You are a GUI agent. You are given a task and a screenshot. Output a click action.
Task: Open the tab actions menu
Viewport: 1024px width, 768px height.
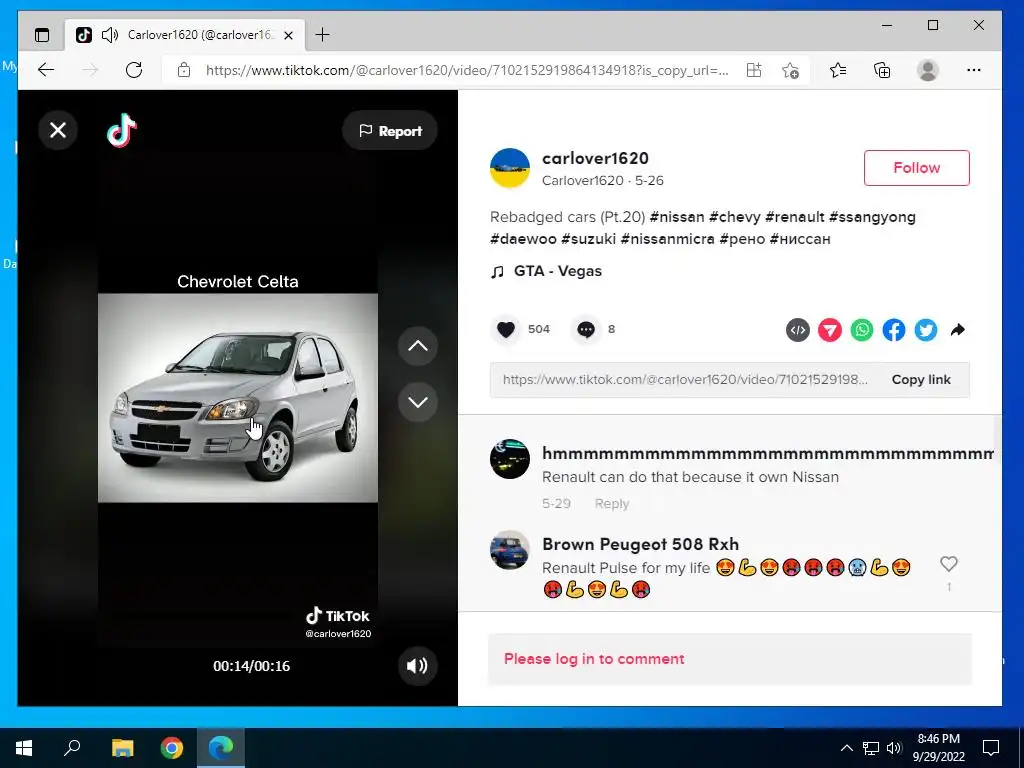coord(42,35)
